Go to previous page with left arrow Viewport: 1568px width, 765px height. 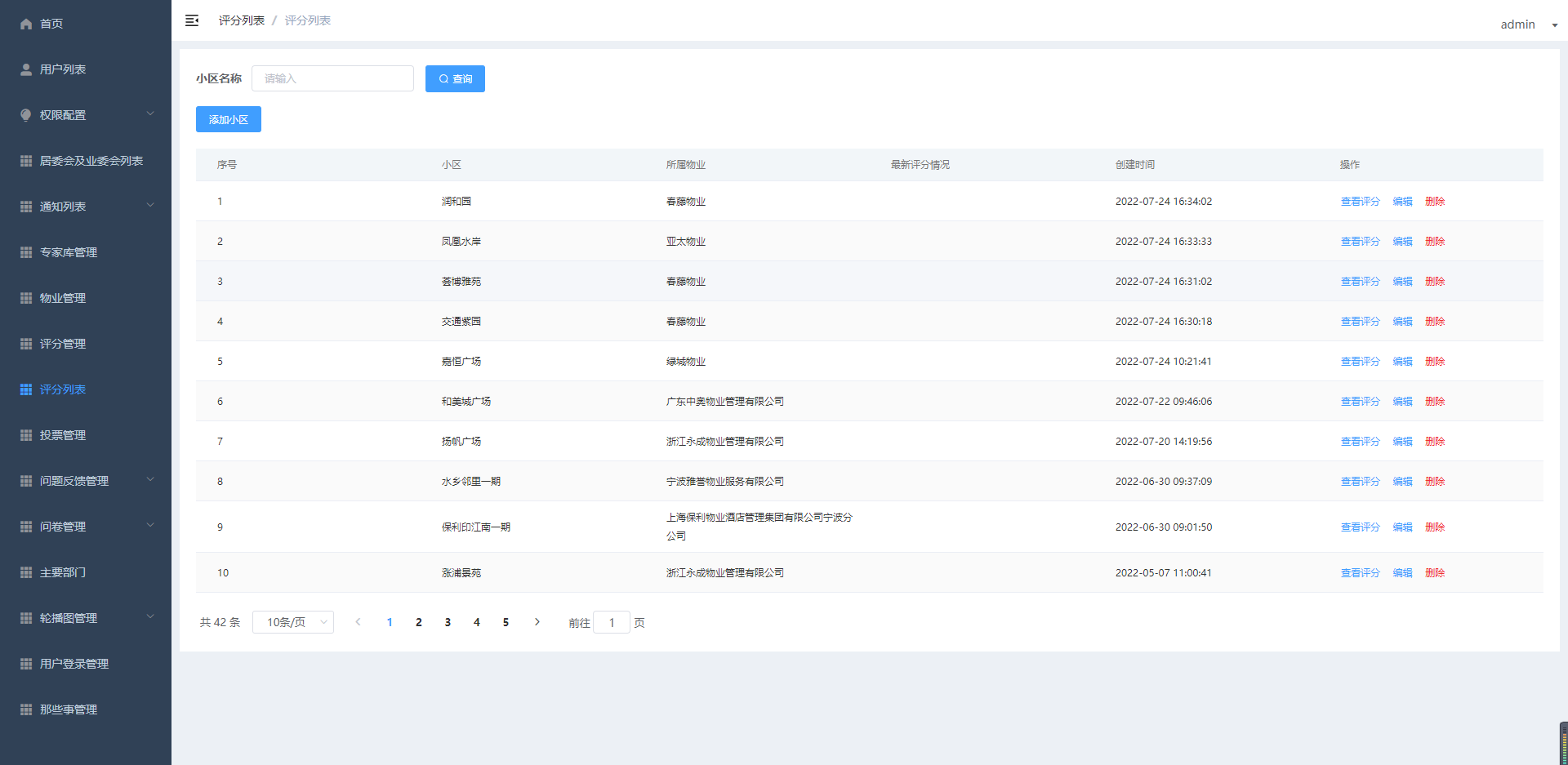[x=358, y=622]
